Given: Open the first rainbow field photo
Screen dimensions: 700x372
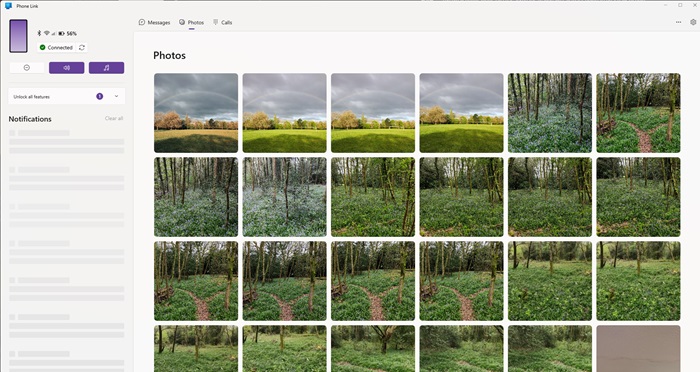Looking at the screenshot, I should point(196,113).
